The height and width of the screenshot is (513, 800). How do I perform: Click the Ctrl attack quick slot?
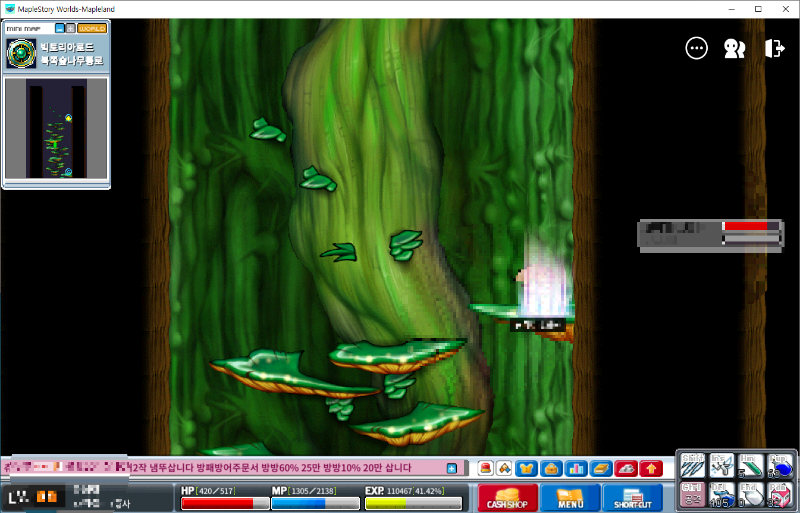tap(693, 495)
